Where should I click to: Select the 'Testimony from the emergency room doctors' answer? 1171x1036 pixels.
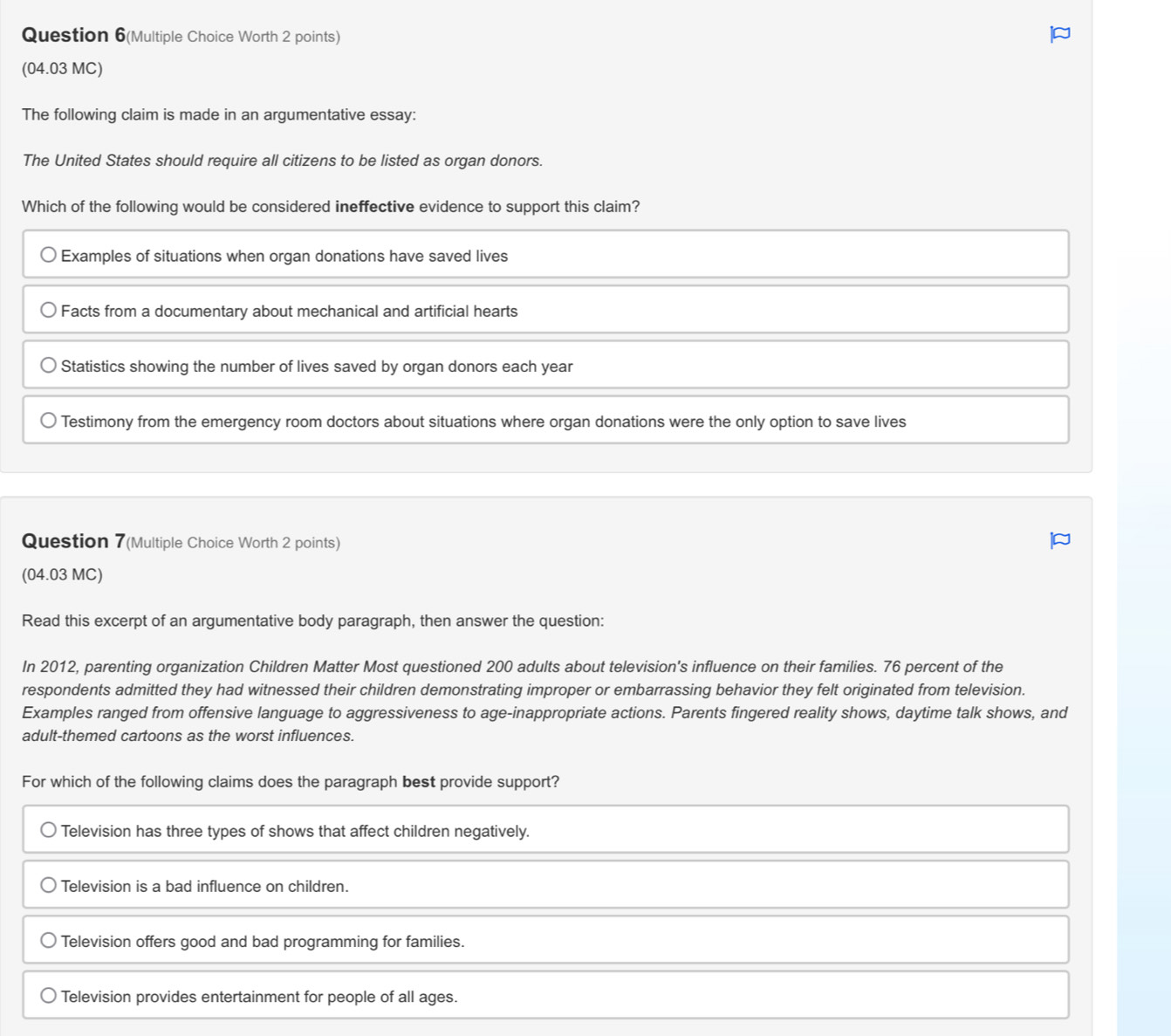pyautogui.click(x=49, y=421)
